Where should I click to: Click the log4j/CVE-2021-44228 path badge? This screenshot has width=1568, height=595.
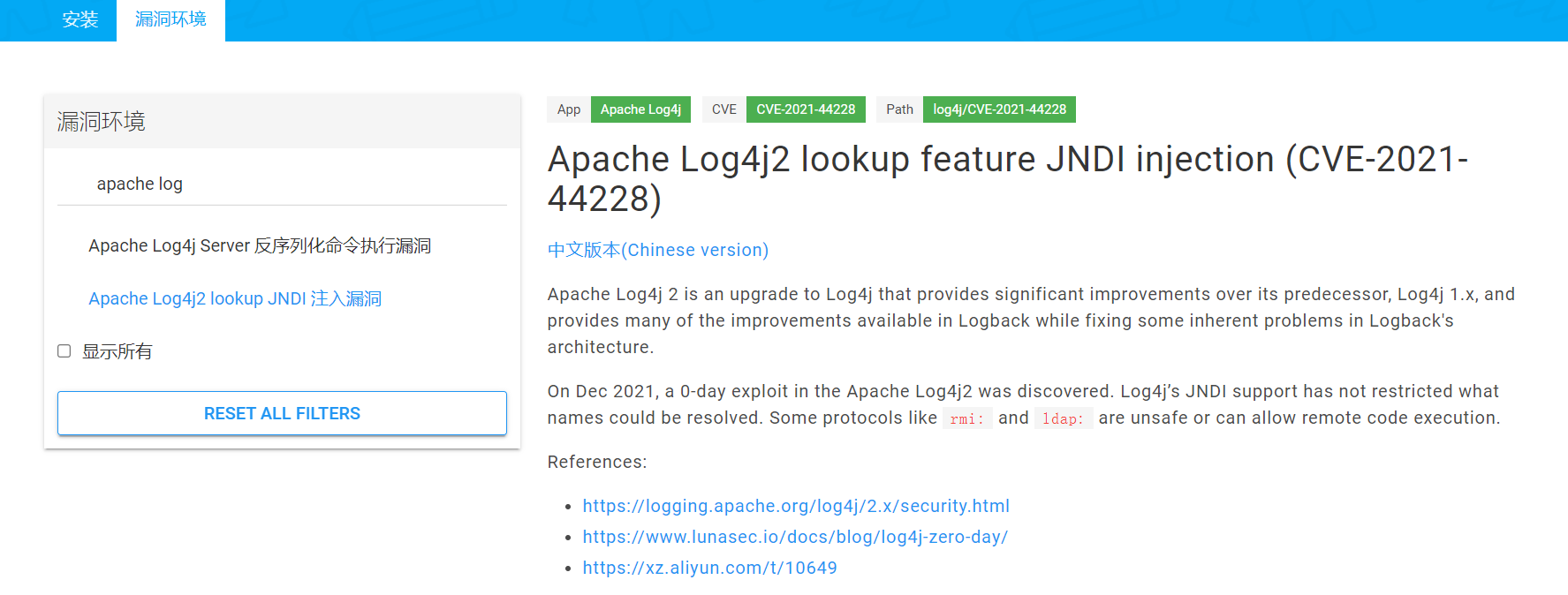pos(999,109)
